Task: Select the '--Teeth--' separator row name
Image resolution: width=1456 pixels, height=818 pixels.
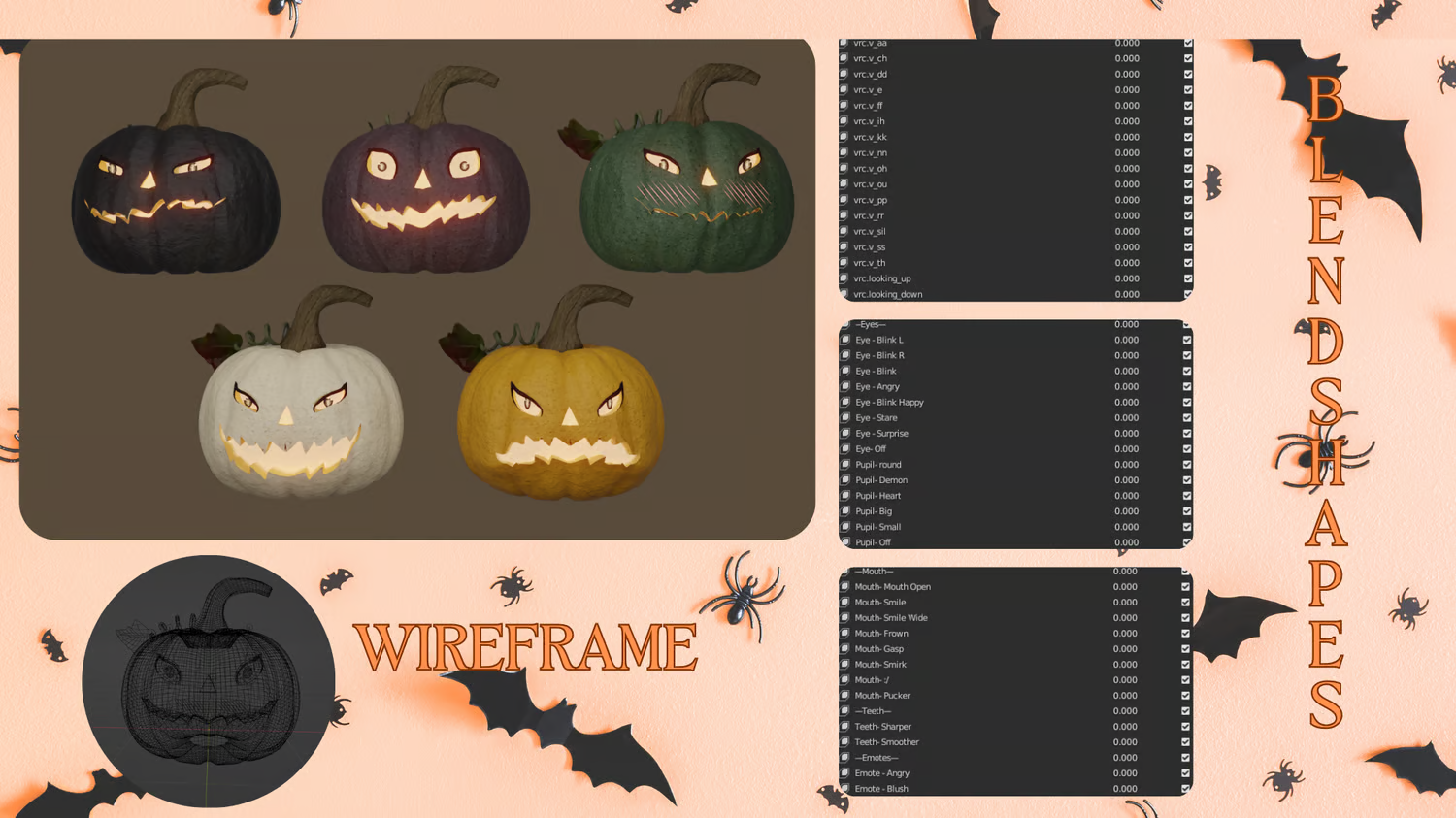Action: tap(873, 710)
